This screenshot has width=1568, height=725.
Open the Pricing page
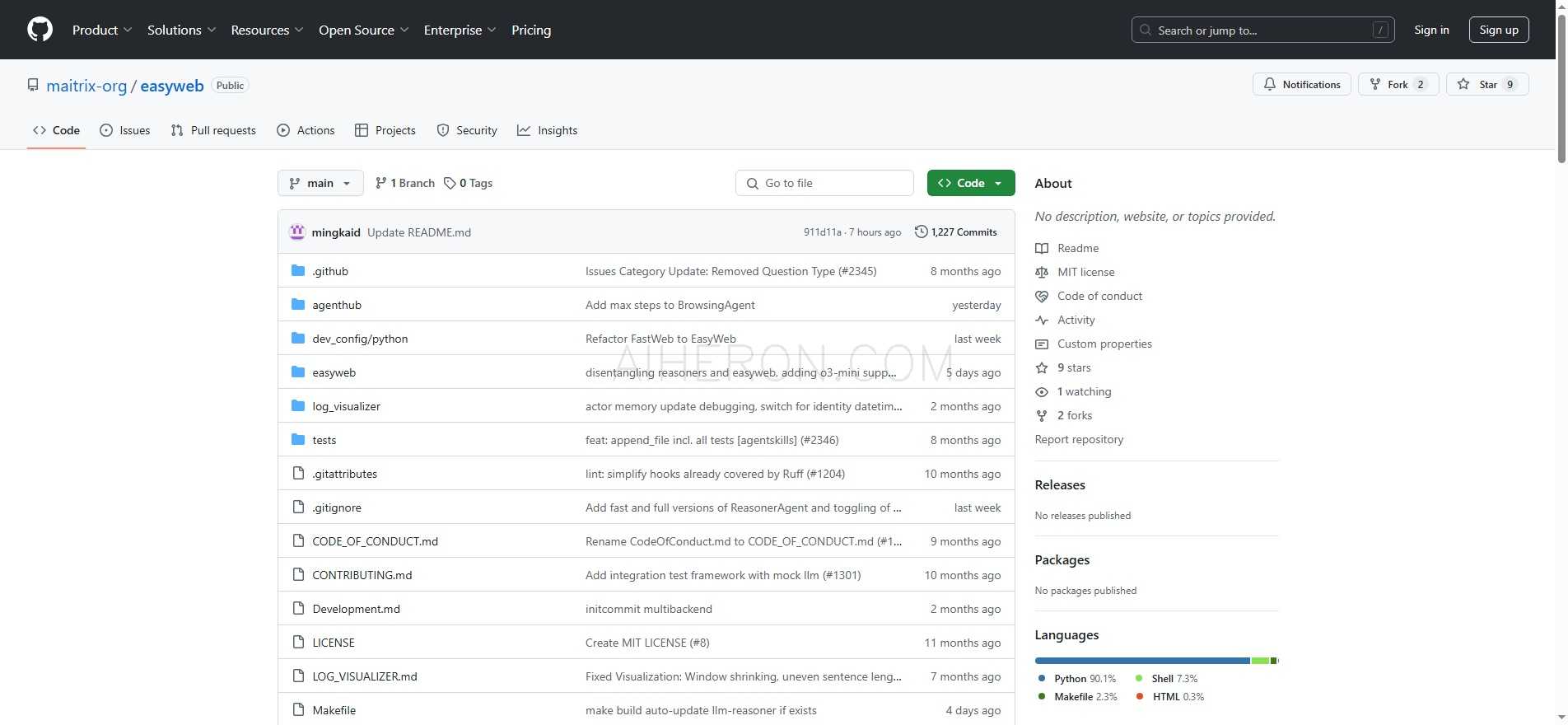click(x=531, y=30)
